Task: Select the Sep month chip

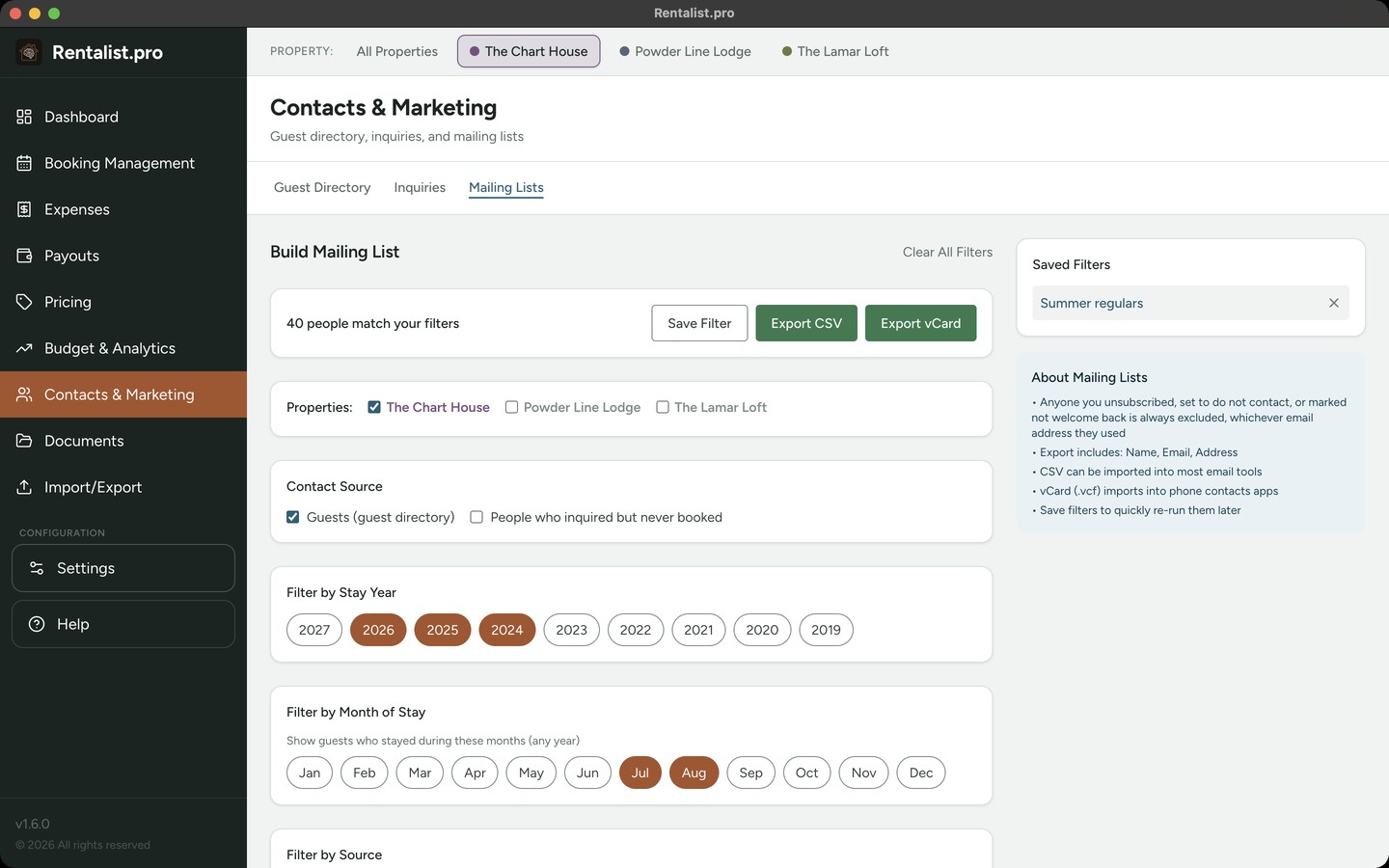Action: tap(751, 773)
